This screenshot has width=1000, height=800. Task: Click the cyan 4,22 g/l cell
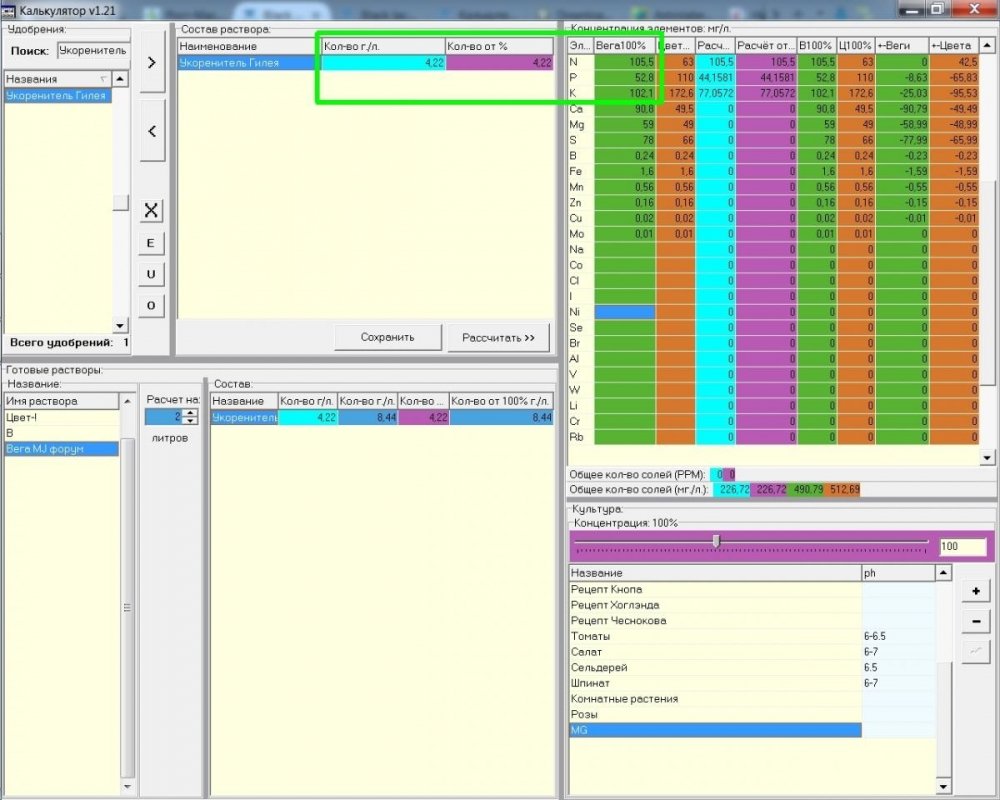(x=383, y=63)
